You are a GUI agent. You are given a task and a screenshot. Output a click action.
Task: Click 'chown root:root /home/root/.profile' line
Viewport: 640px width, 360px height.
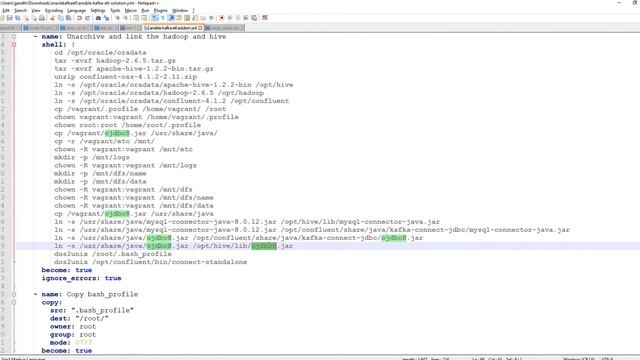127,125
